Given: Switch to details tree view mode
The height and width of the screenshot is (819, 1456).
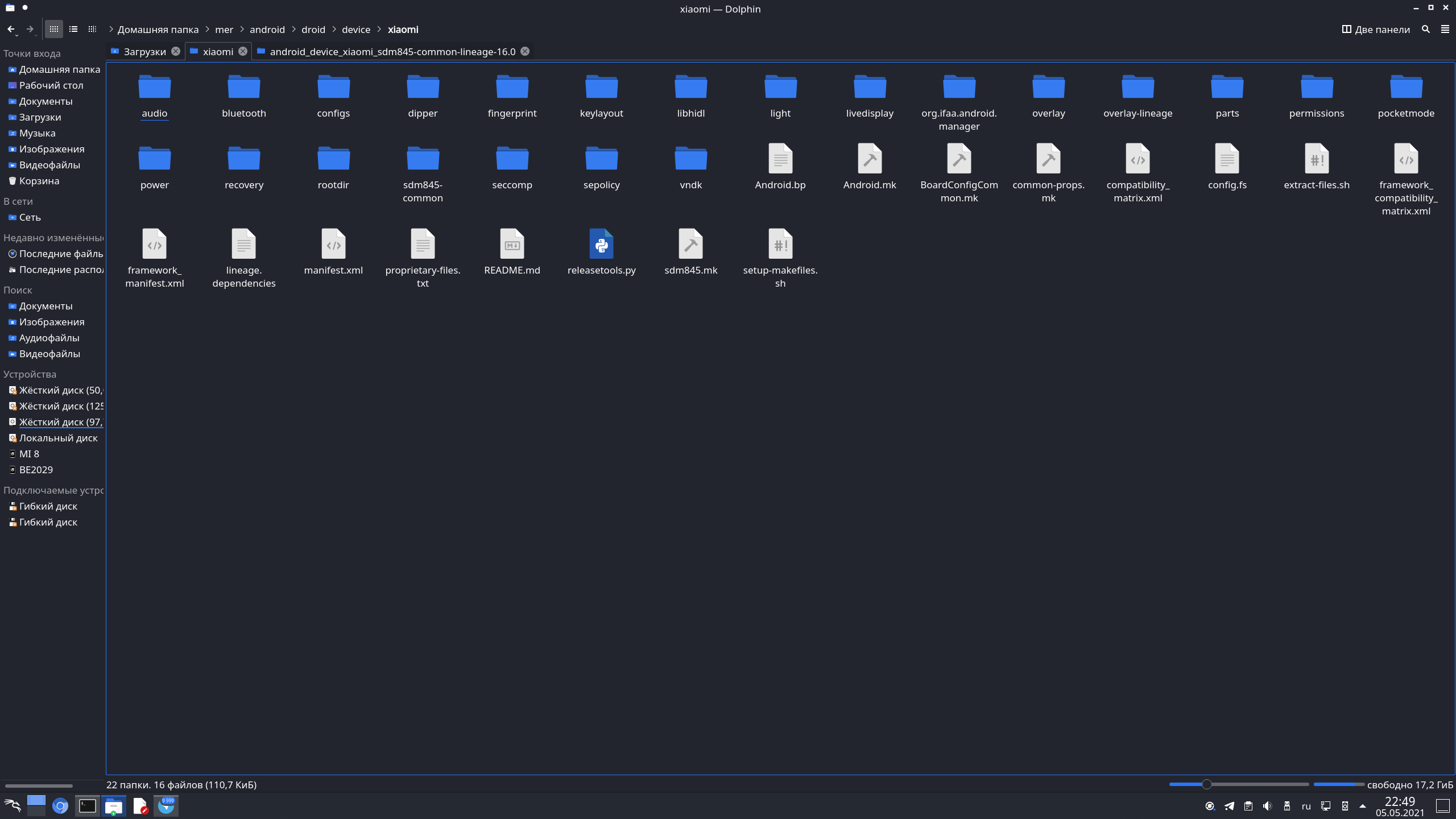Looking at the screenshot, I should tap(92, 29).
